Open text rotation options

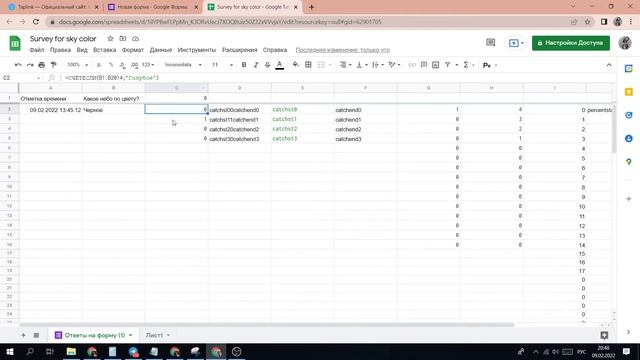[394, 65]
